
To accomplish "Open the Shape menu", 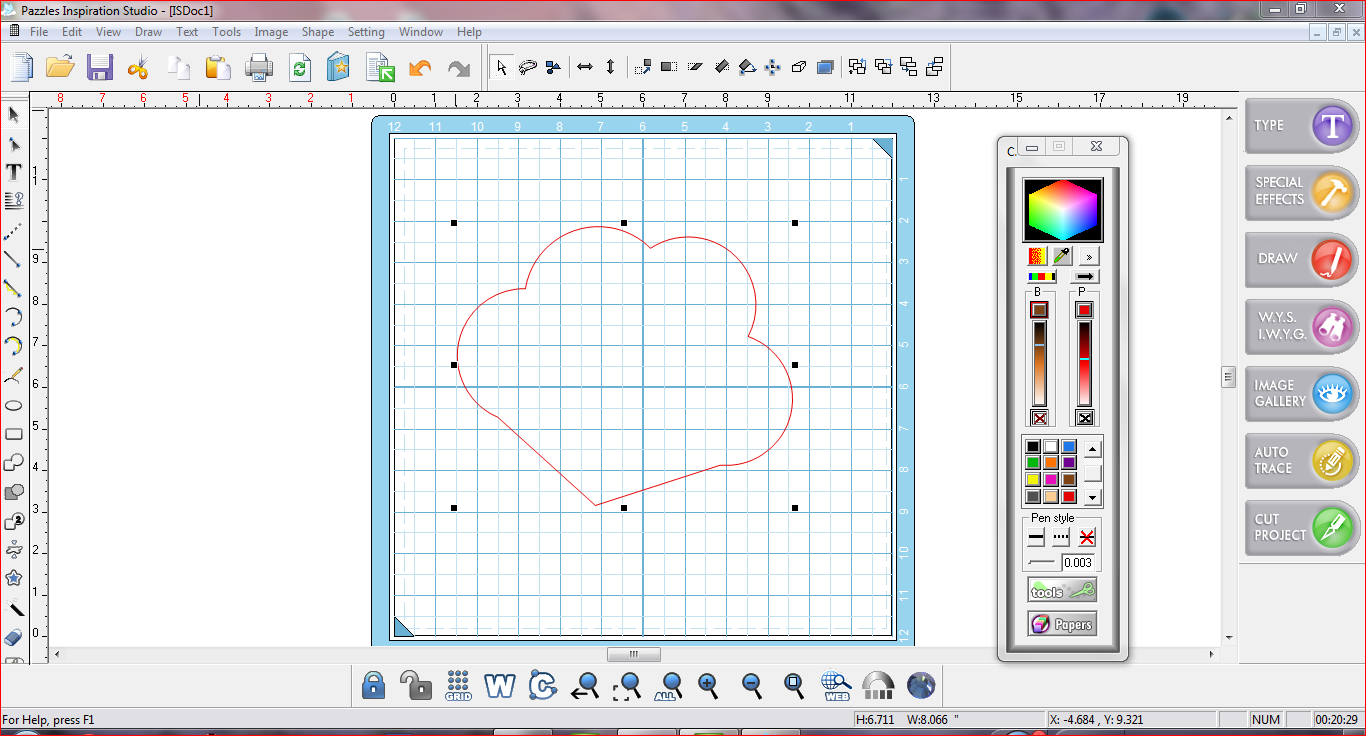I will point(318,32).
